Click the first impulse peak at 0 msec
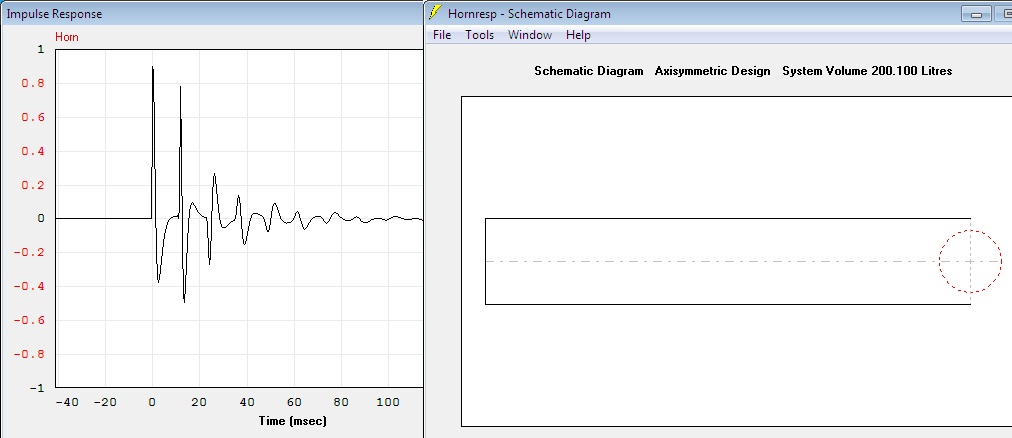Image resolution: width=1012 pixels, height=438 pixels. [x=152, y=67]
